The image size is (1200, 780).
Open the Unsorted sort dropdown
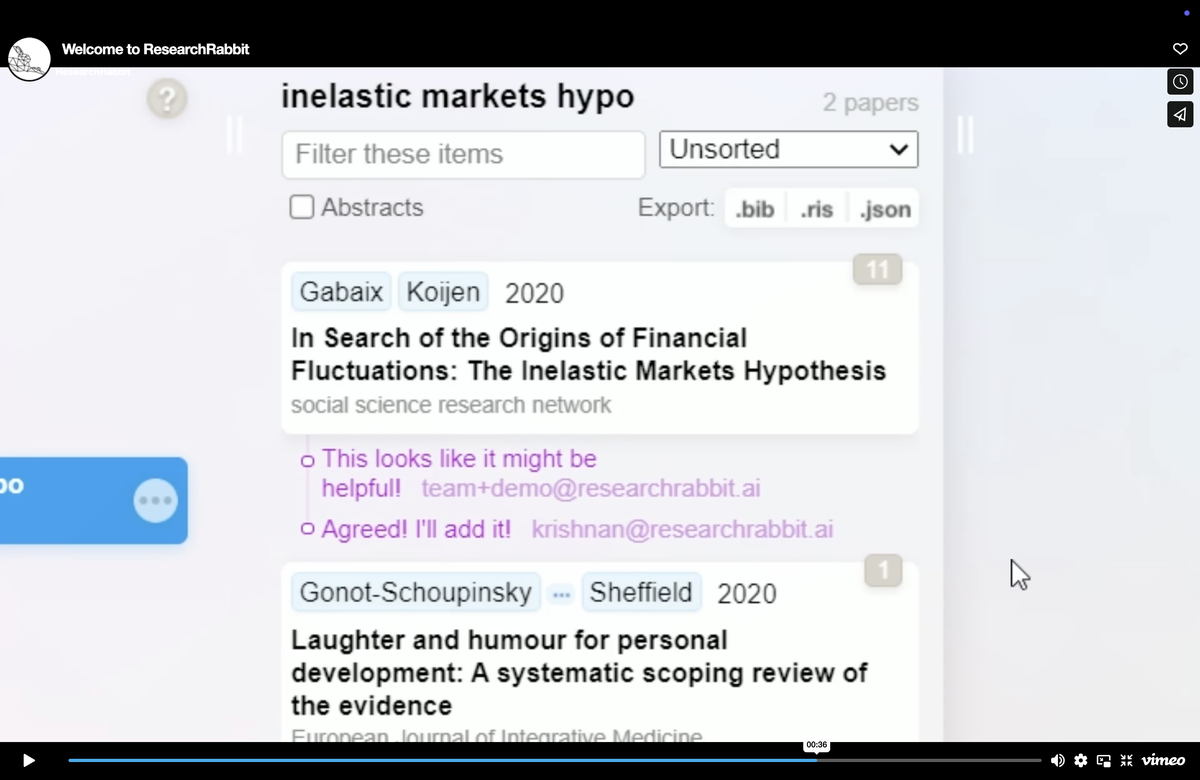tap(788, 149)
